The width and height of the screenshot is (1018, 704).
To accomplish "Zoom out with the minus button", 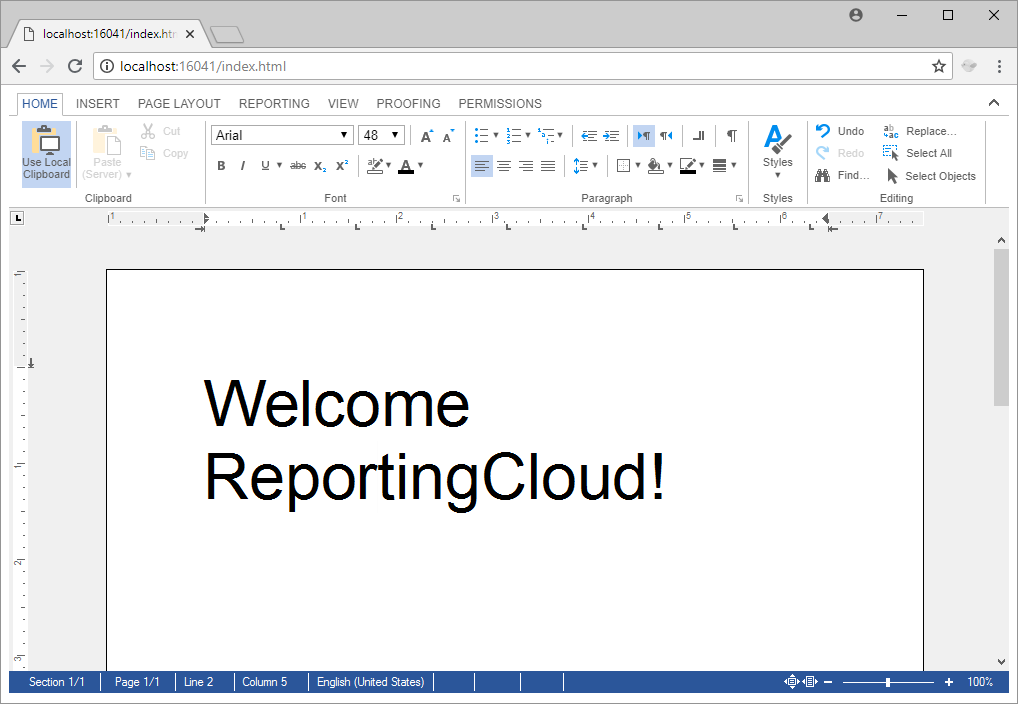I will [x=828, y=682].
